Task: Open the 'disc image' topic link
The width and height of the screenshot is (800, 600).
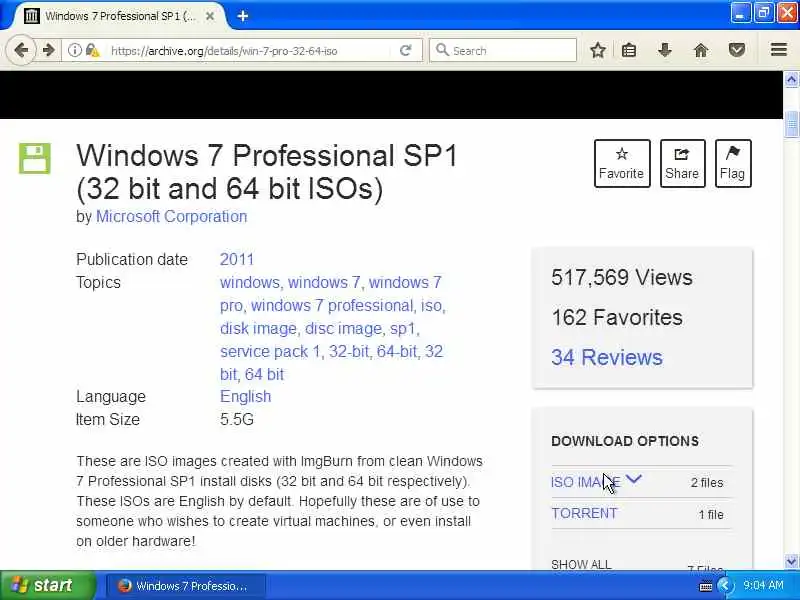Action: pyautogui.click(x=343, y=329)
